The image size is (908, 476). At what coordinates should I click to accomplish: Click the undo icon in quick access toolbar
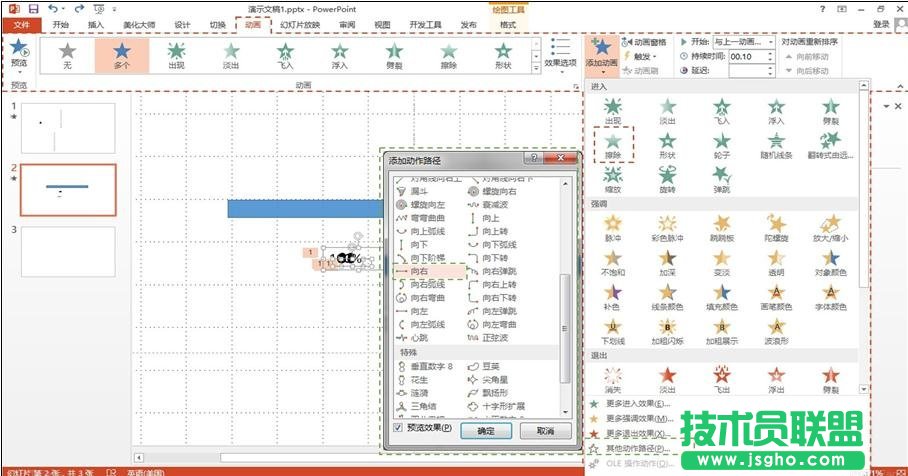[x=53, y=9]
